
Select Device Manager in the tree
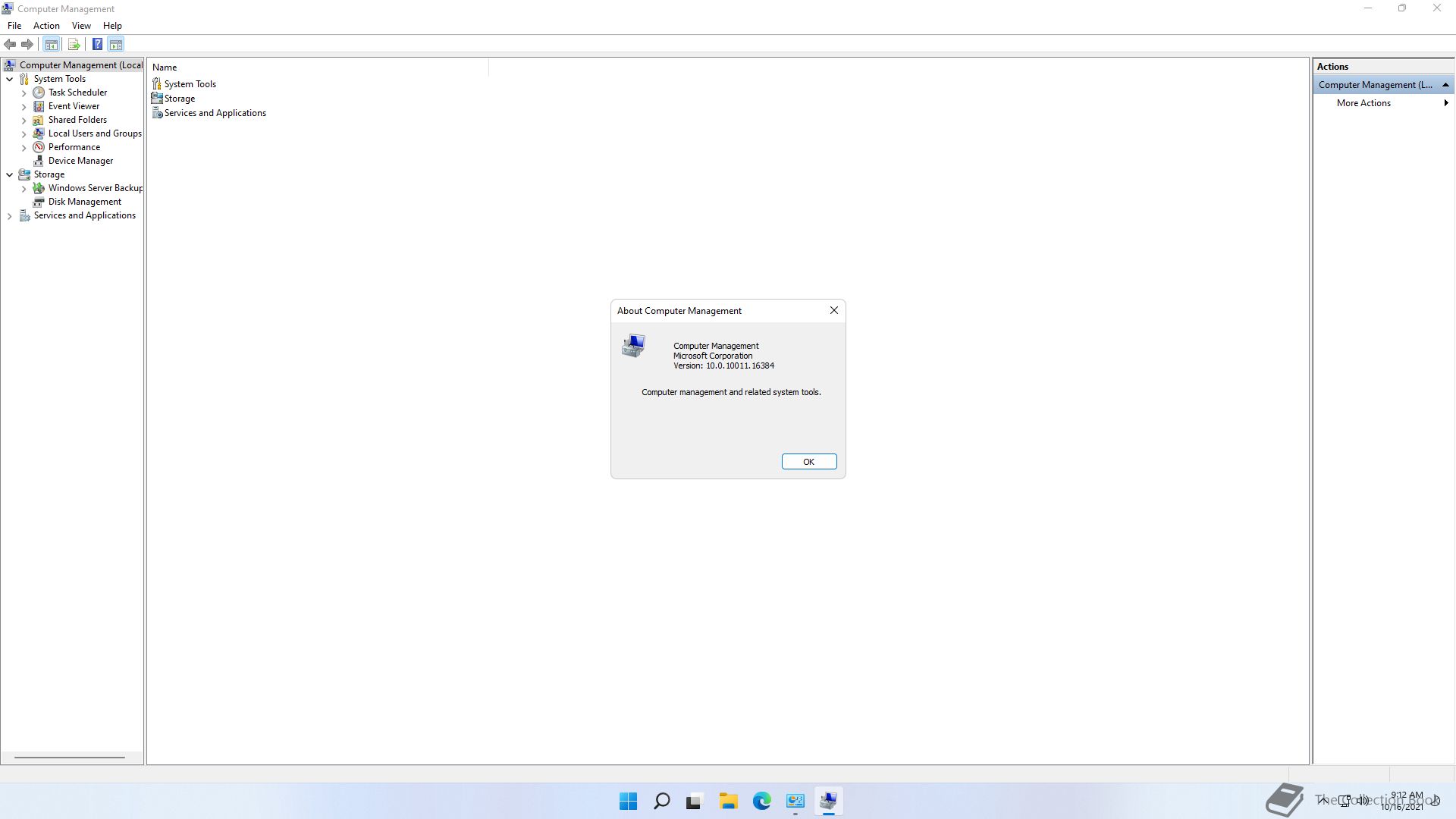80,161
